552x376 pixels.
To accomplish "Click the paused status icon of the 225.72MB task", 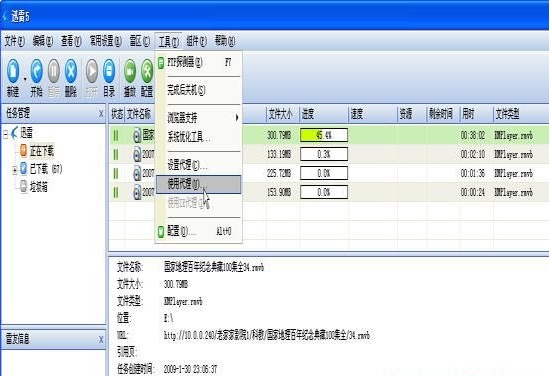I will coord(115,173).
